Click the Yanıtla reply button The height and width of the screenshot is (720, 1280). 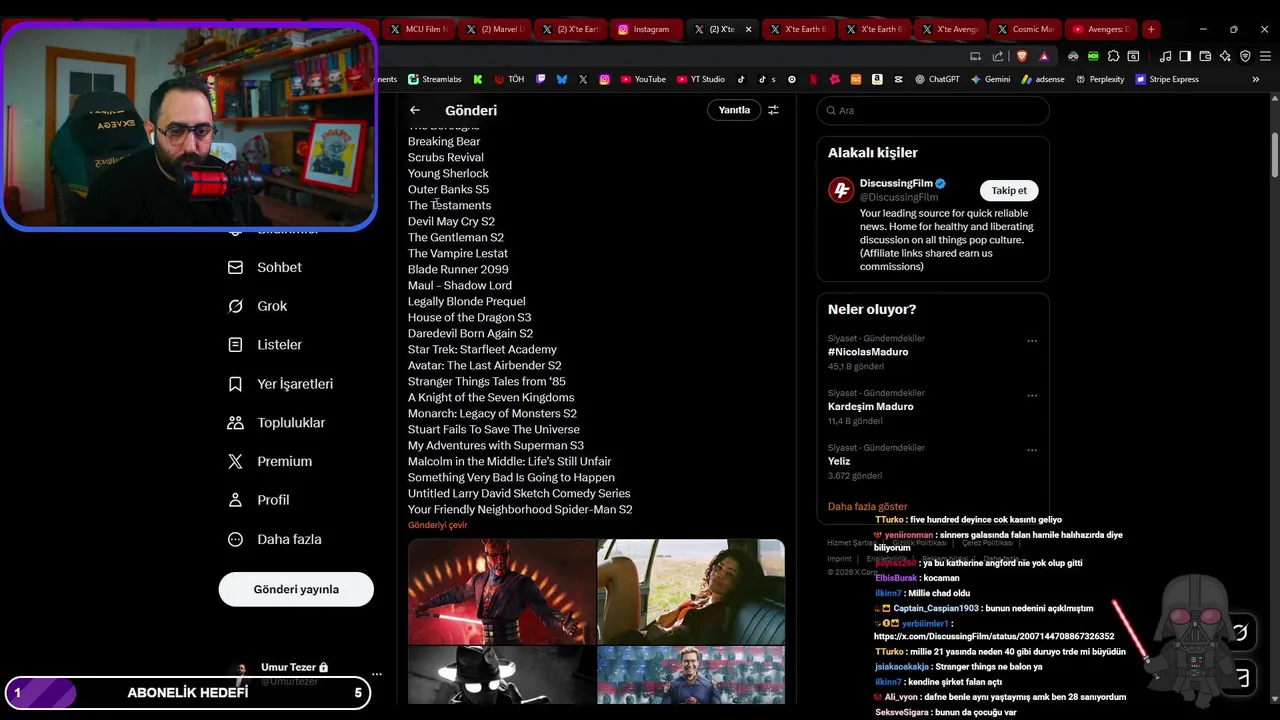tap(734, 110)
